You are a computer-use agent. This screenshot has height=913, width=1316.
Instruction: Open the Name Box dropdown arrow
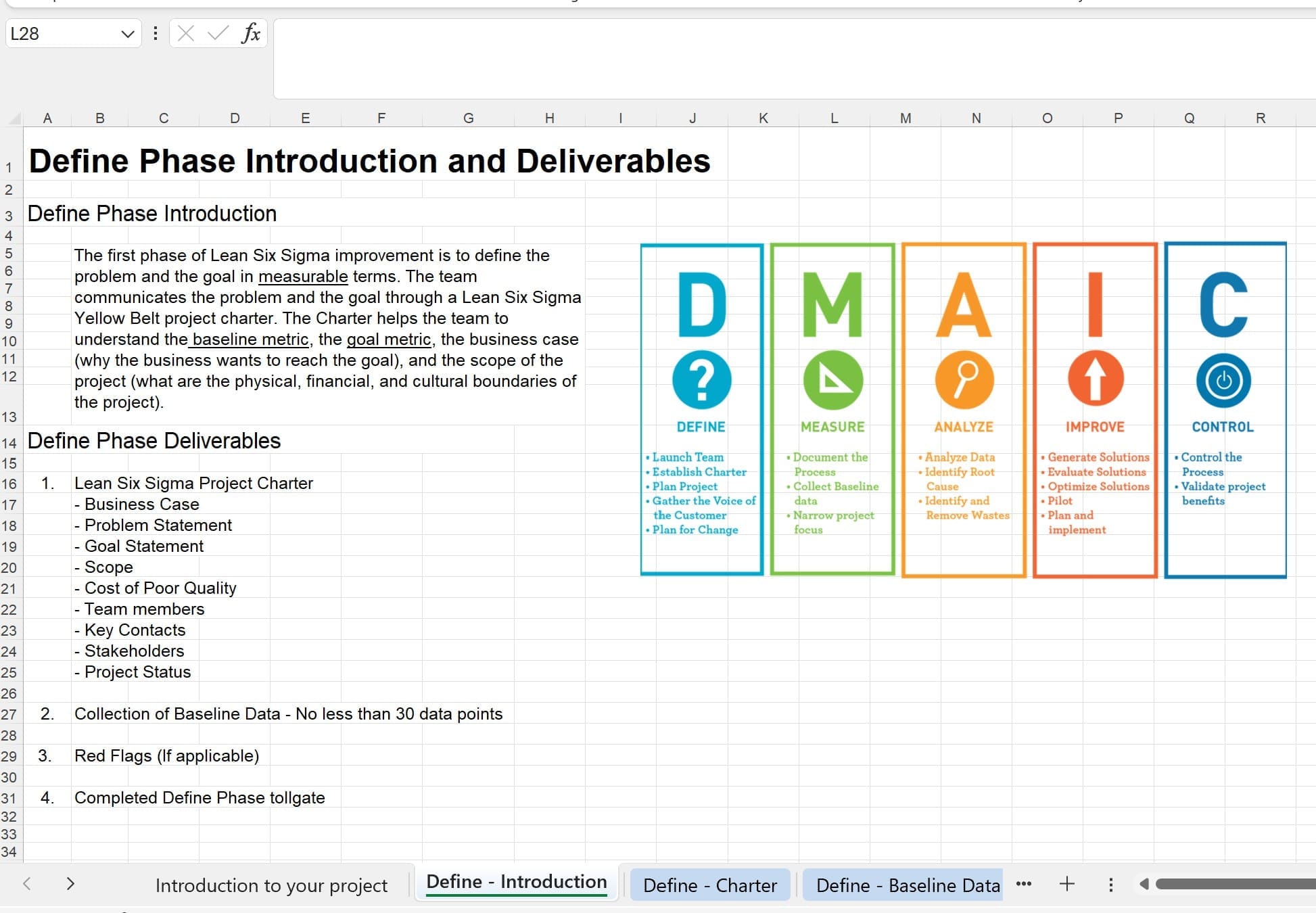coord(127,34)
